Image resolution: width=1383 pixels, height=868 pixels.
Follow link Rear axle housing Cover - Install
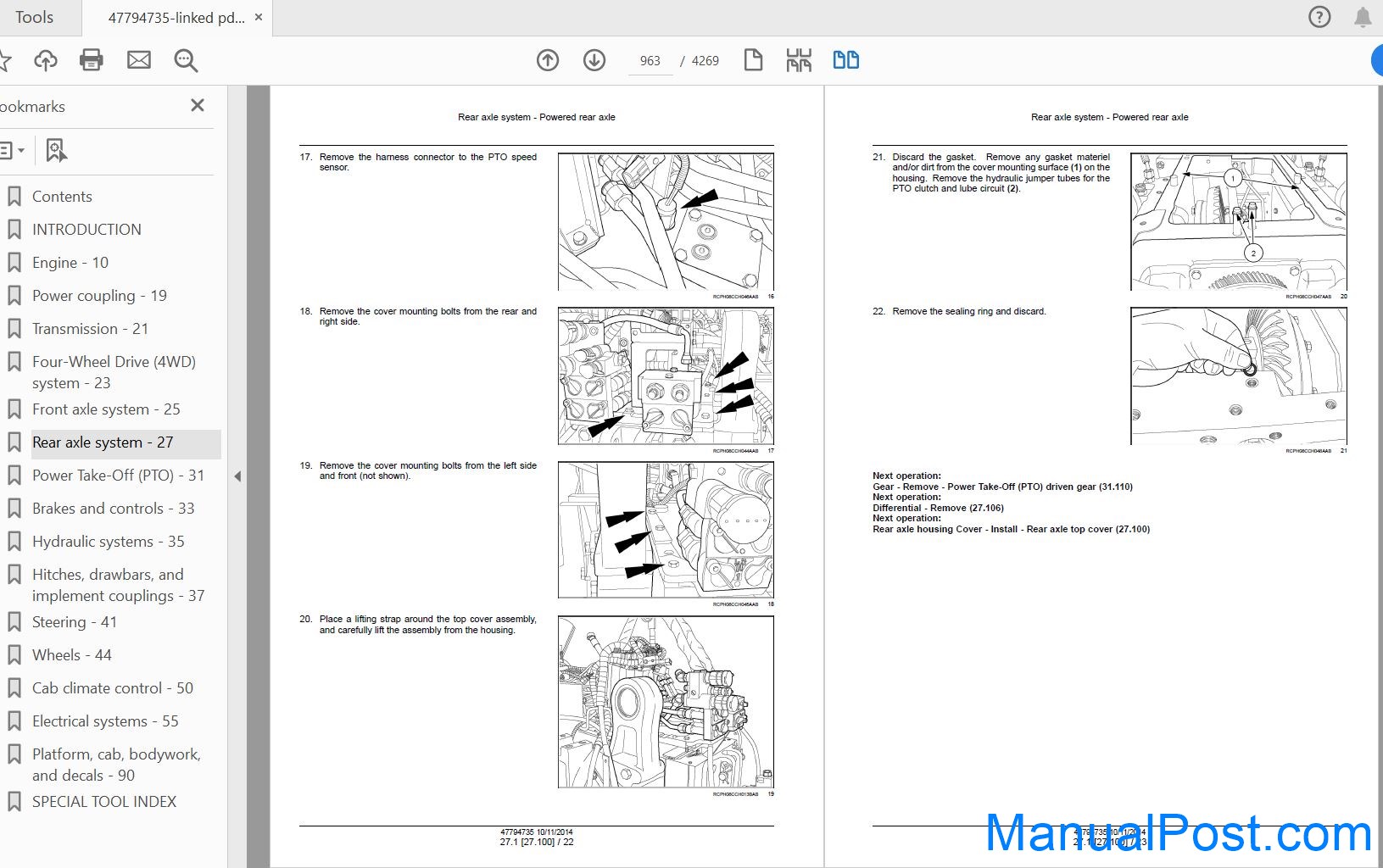coord(1011,529)
